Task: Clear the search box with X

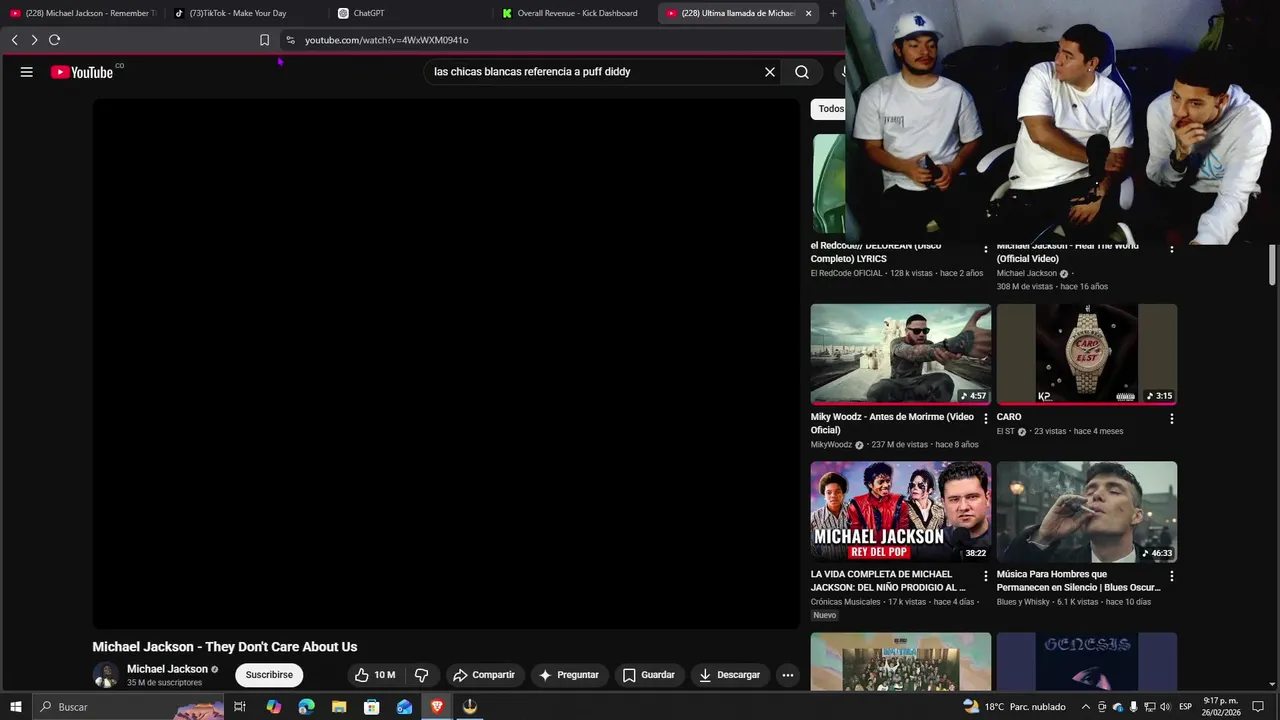Action: click(x=770, y=72)
